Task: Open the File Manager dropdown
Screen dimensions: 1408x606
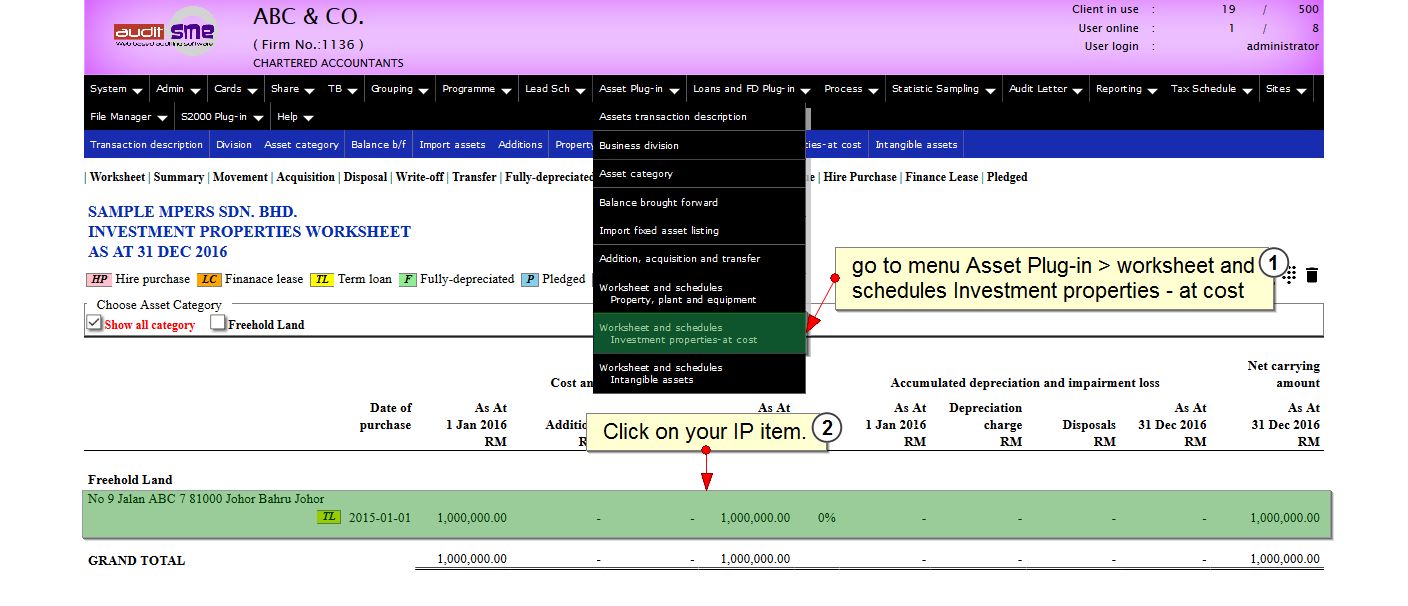Action: 128,117
